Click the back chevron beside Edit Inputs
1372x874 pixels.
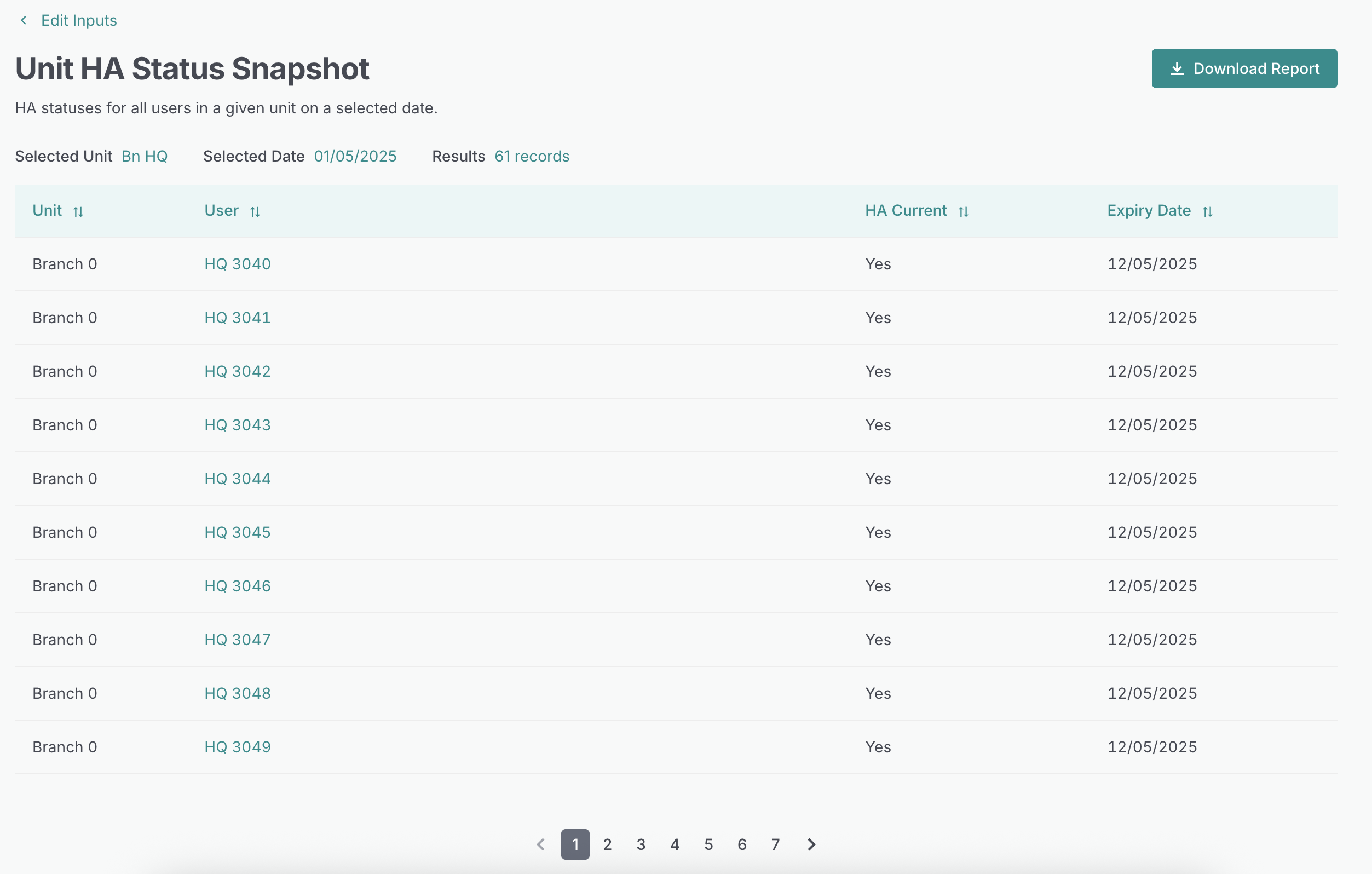pyautogui.click(x=24, y=20)
